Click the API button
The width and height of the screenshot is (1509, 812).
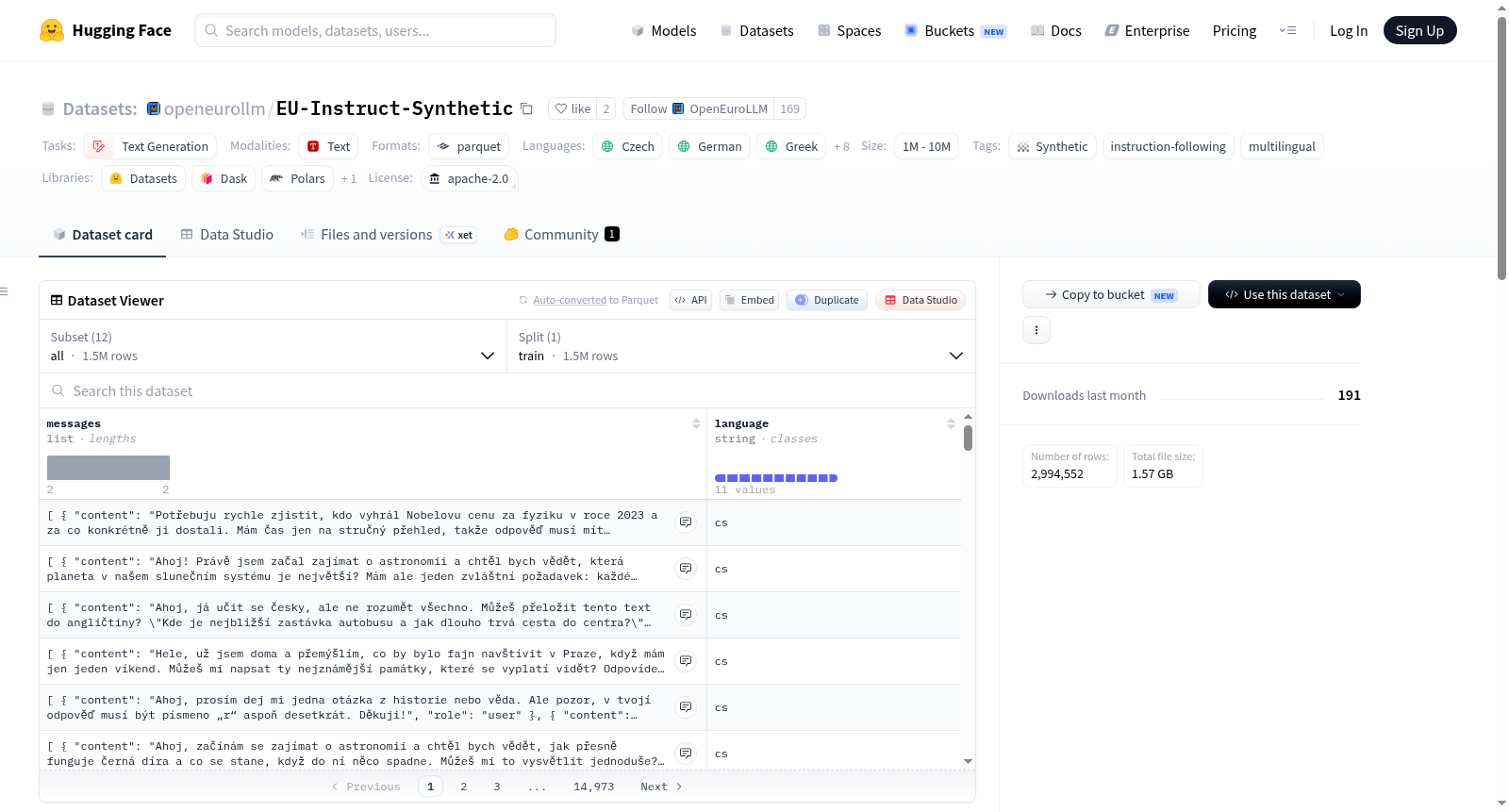(x=690, y=300)
